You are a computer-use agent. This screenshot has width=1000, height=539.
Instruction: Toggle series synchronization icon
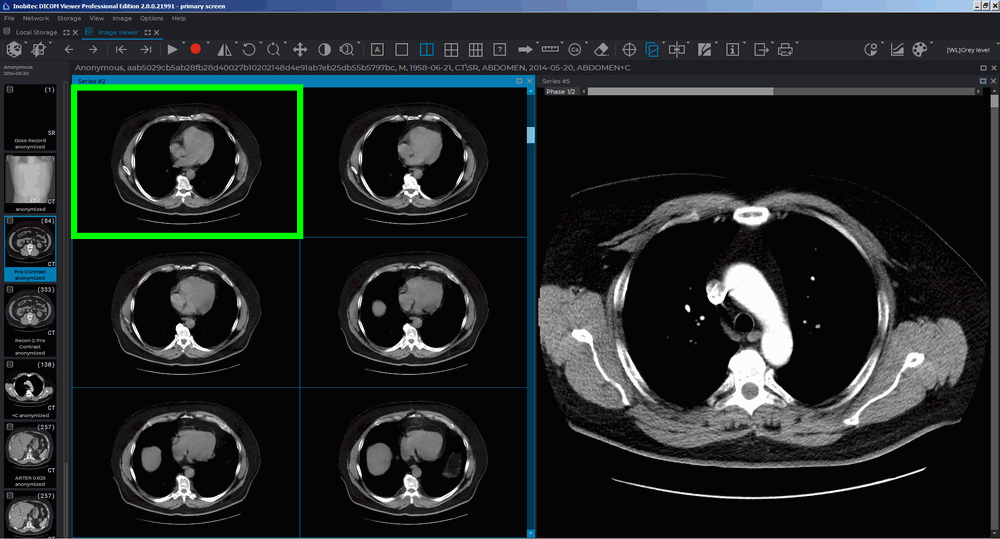tap(652, 49)
